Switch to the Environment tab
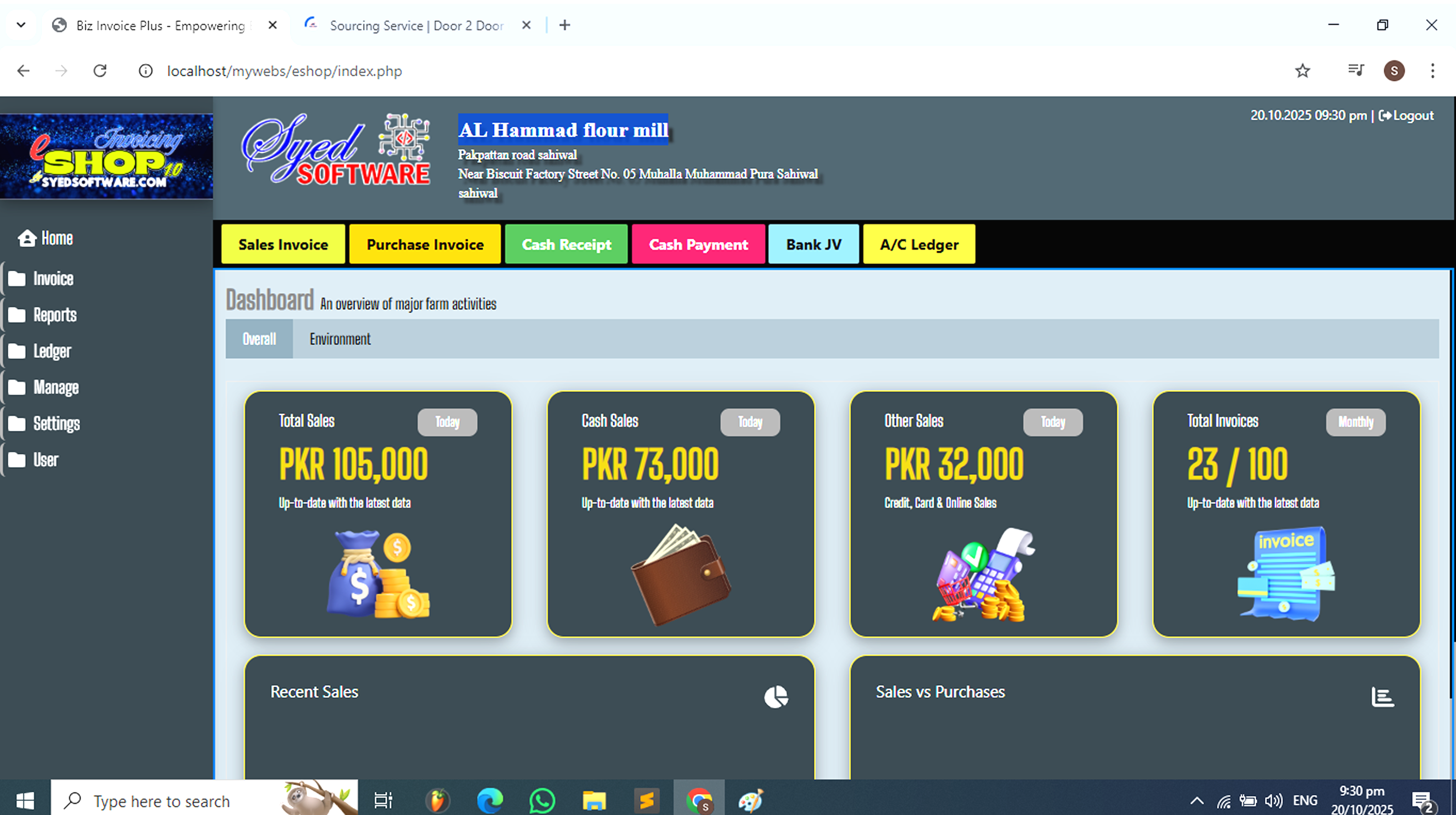The height and width of the screenshot is (815, 1456). [x=340, y=338]
